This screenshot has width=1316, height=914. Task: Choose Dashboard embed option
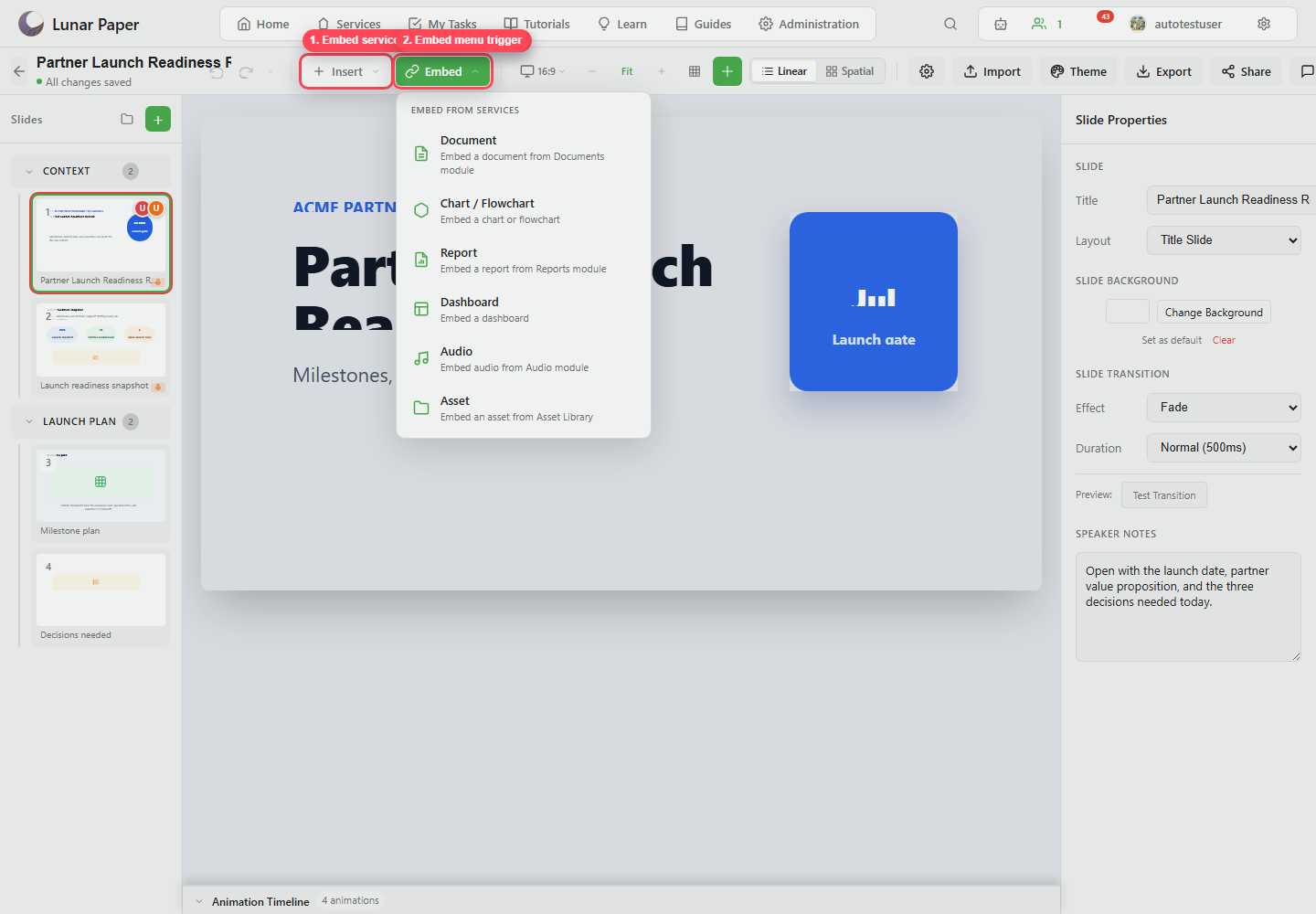[524, 310]
